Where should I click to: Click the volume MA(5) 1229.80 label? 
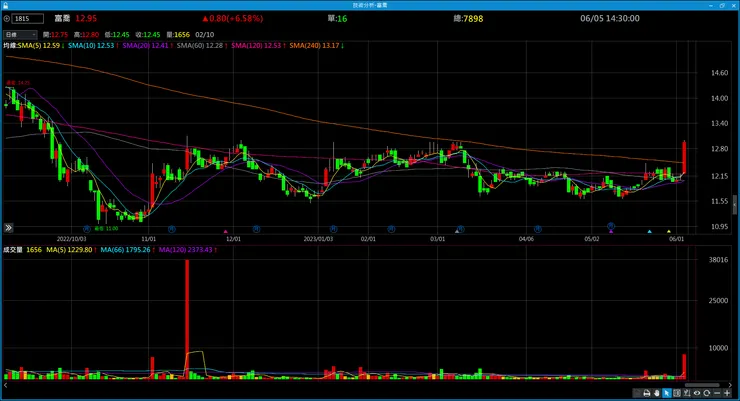71,250
